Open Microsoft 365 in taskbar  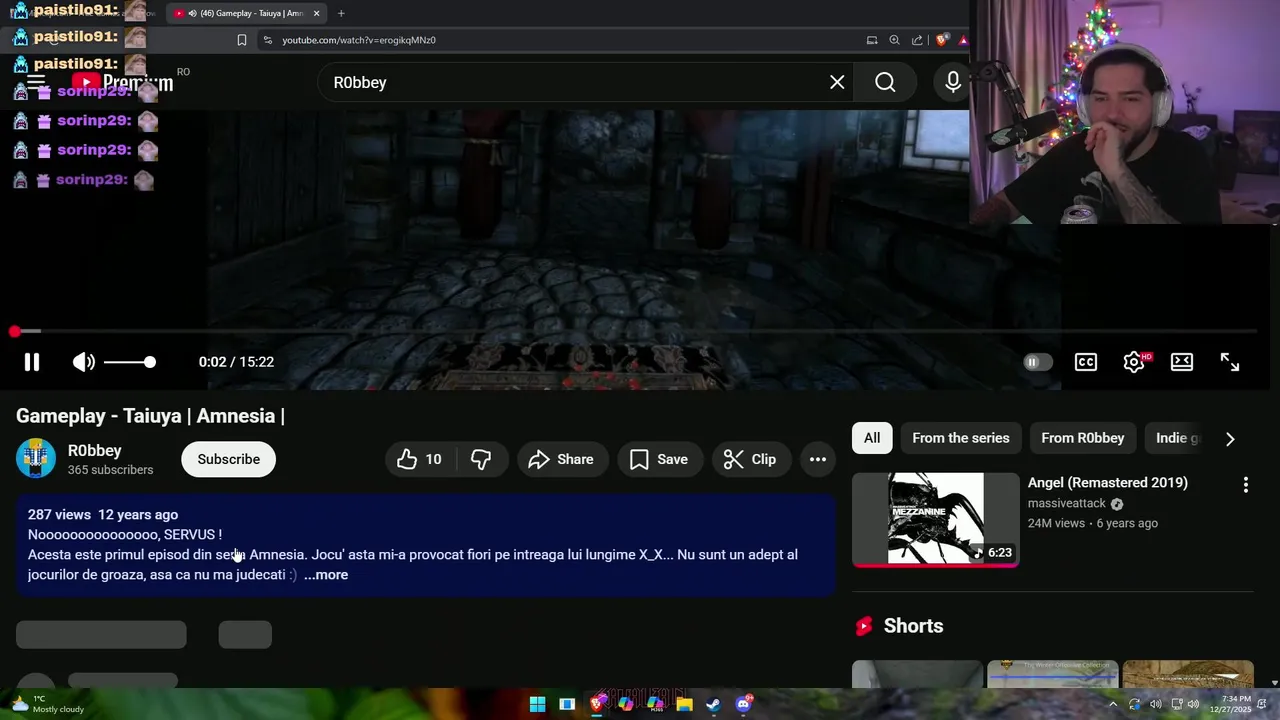point(655,704)
